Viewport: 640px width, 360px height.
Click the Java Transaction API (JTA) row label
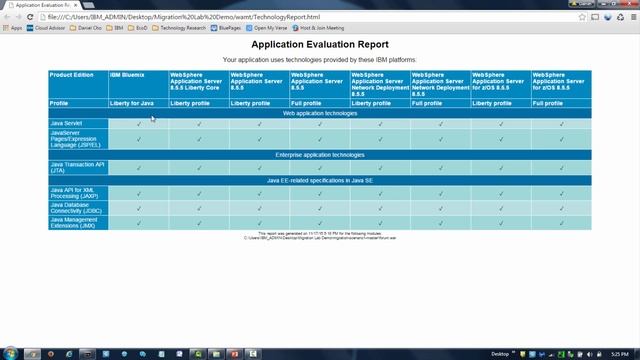pos(78,168)
